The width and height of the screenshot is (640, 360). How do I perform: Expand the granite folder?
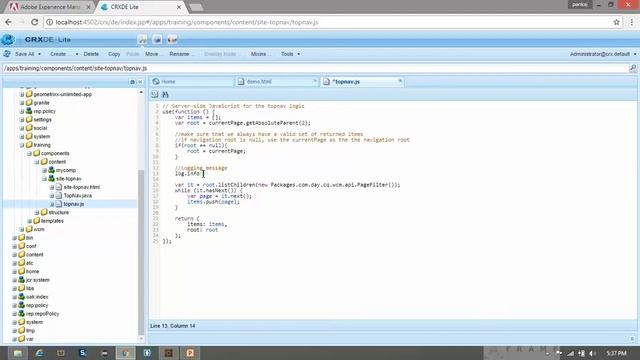(x=22, y=103)
